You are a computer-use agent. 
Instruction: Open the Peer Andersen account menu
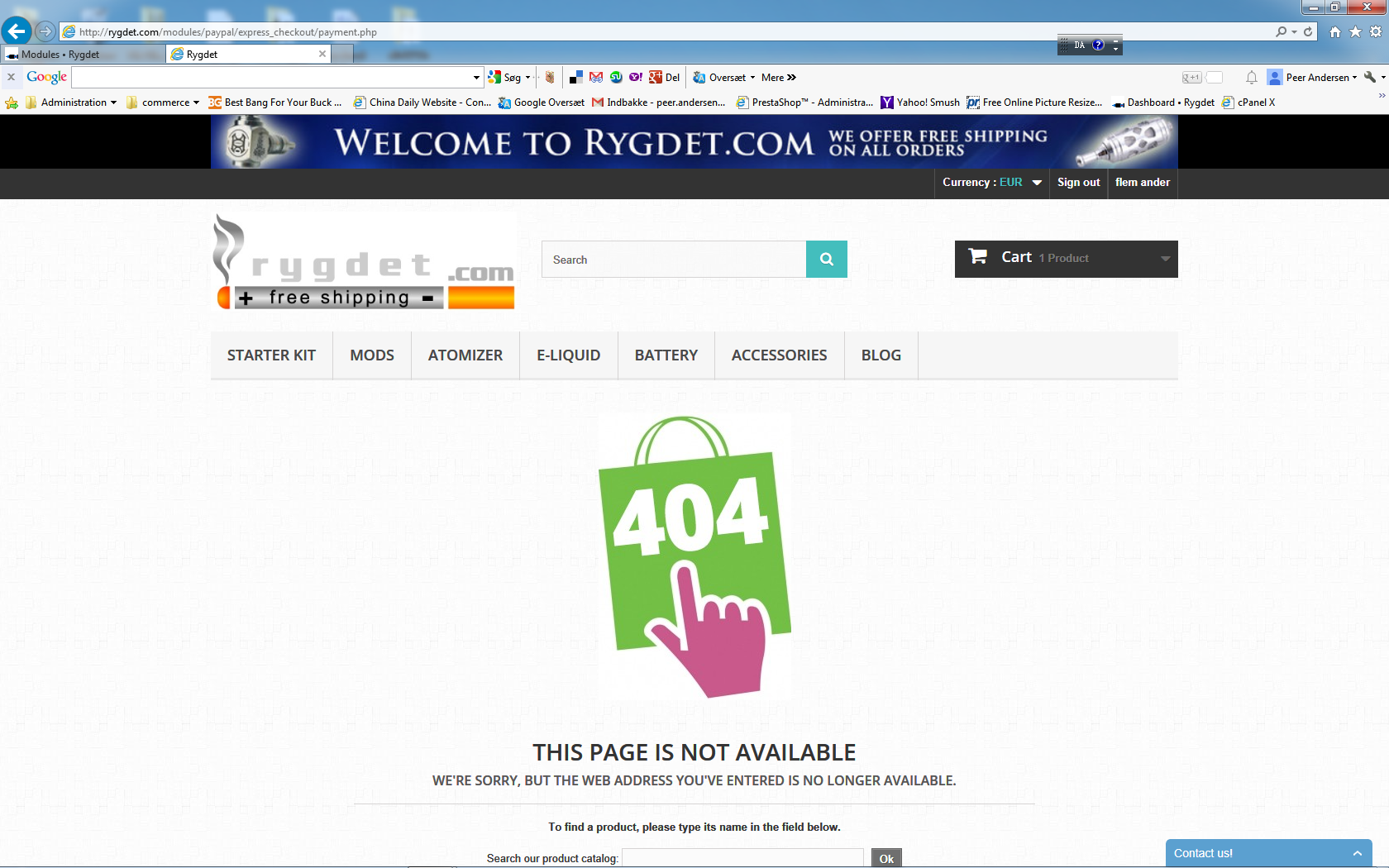(x=1312, y=78)
